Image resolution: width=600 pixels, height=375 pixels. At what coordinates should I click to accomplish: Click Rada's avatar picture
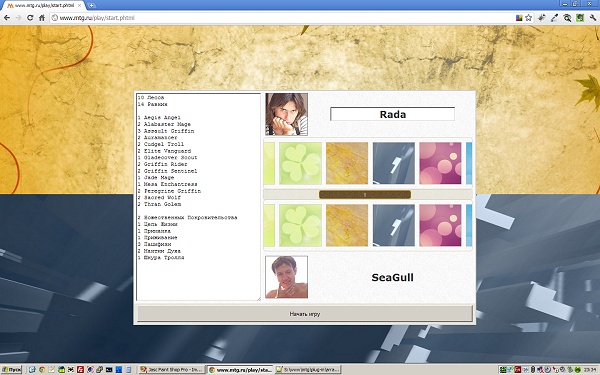tap(287, 114)
